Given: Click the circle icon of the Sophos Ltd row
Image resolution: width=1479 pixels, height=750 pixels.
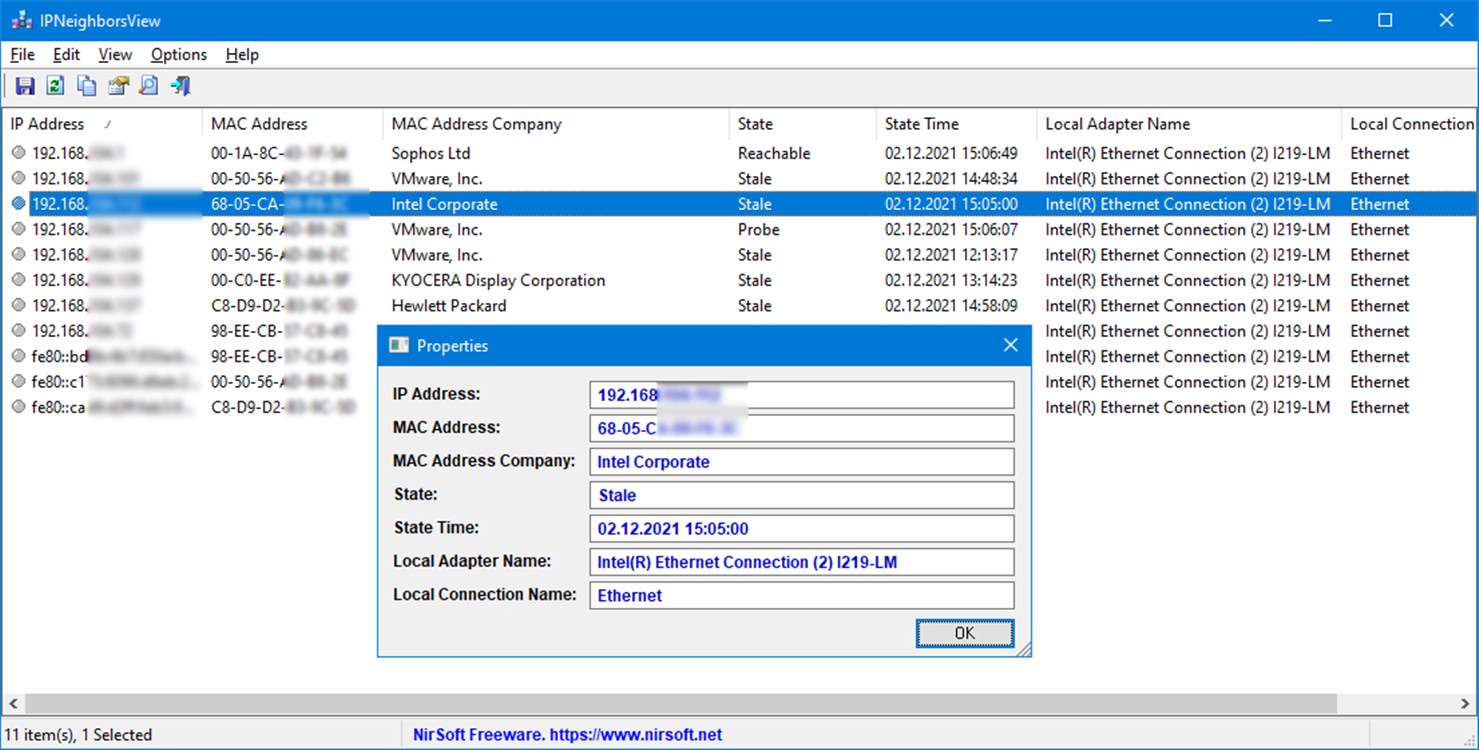Looking at the screenshot, I should click(x=18, y=153).
